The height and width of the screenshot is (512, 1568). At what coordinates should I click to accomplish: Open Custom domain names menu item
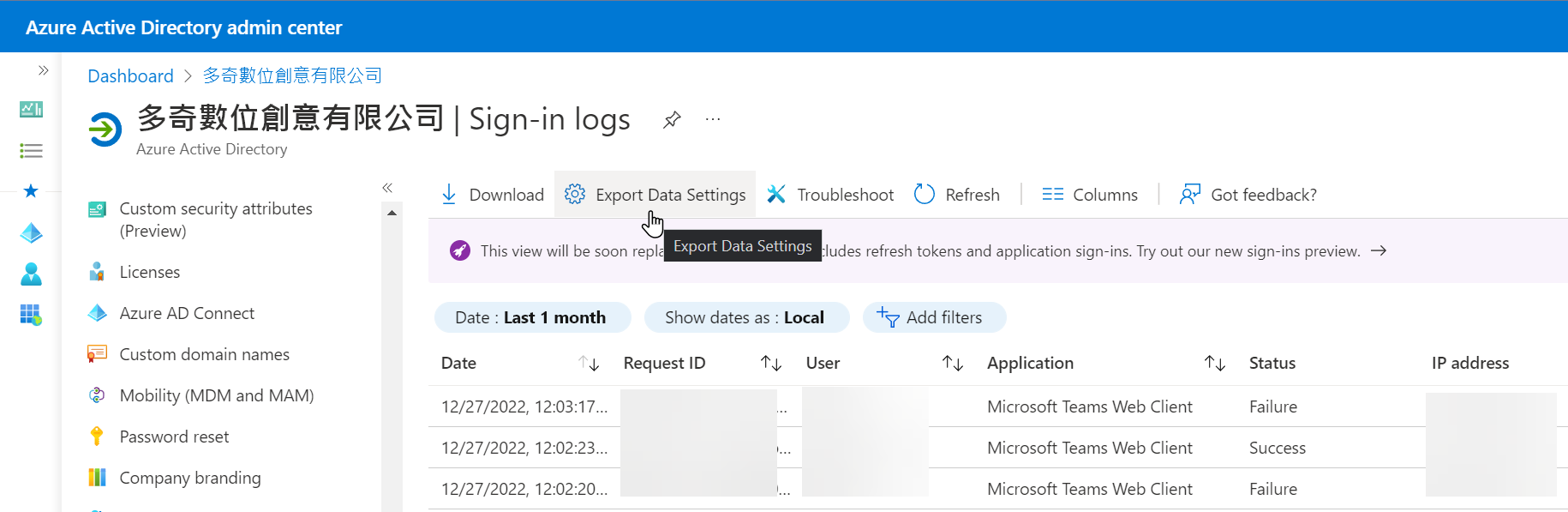(204, 354)
